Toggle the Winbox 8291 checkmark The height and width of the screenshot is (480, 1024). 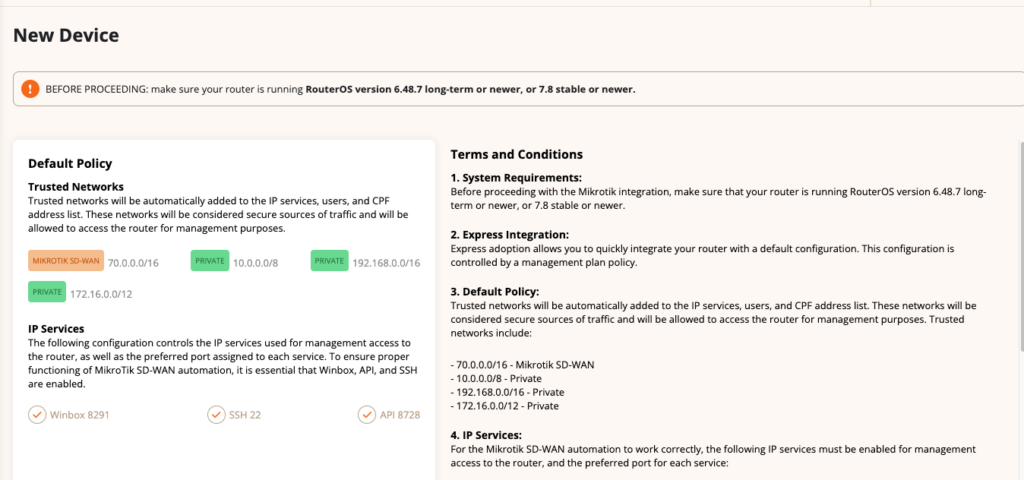pyautogui.click(x=37, y=414)
